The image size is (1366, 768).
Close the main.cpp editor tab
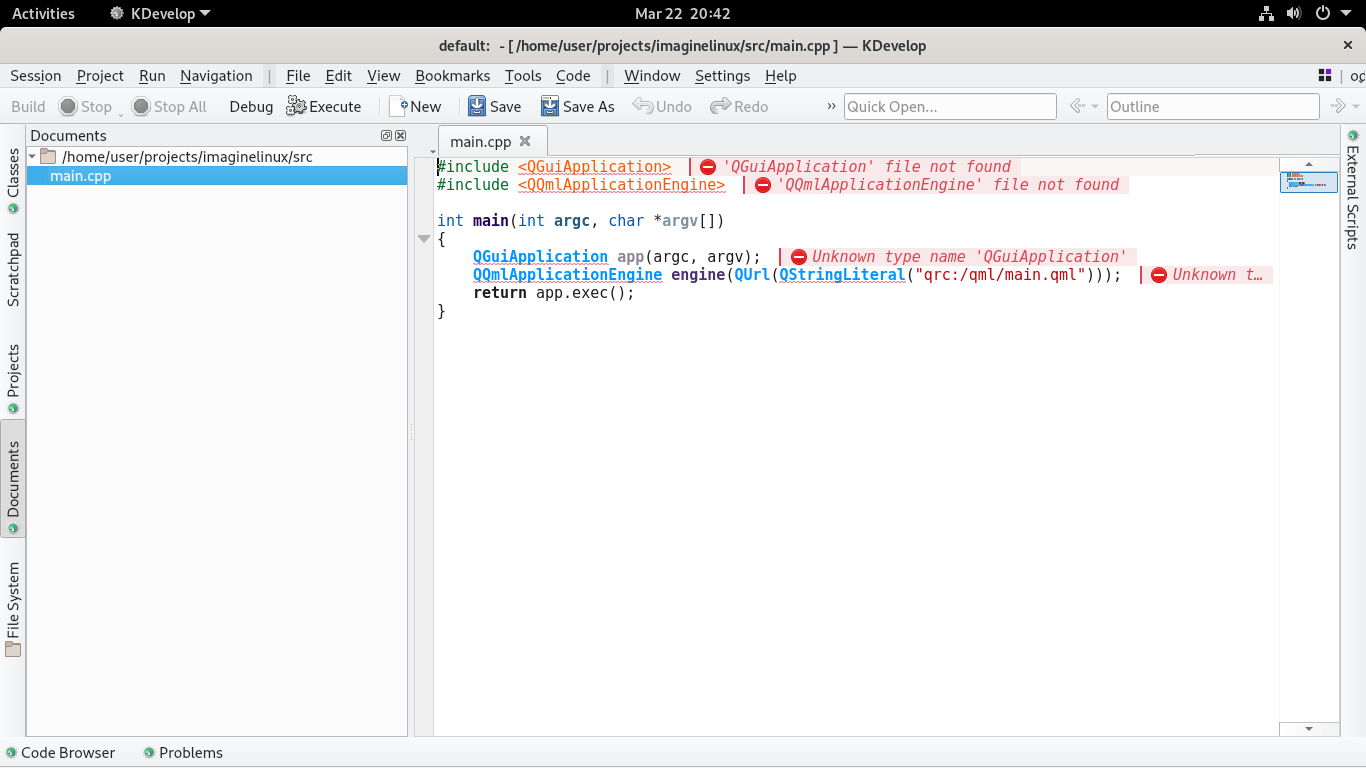(x=525, y=141)
